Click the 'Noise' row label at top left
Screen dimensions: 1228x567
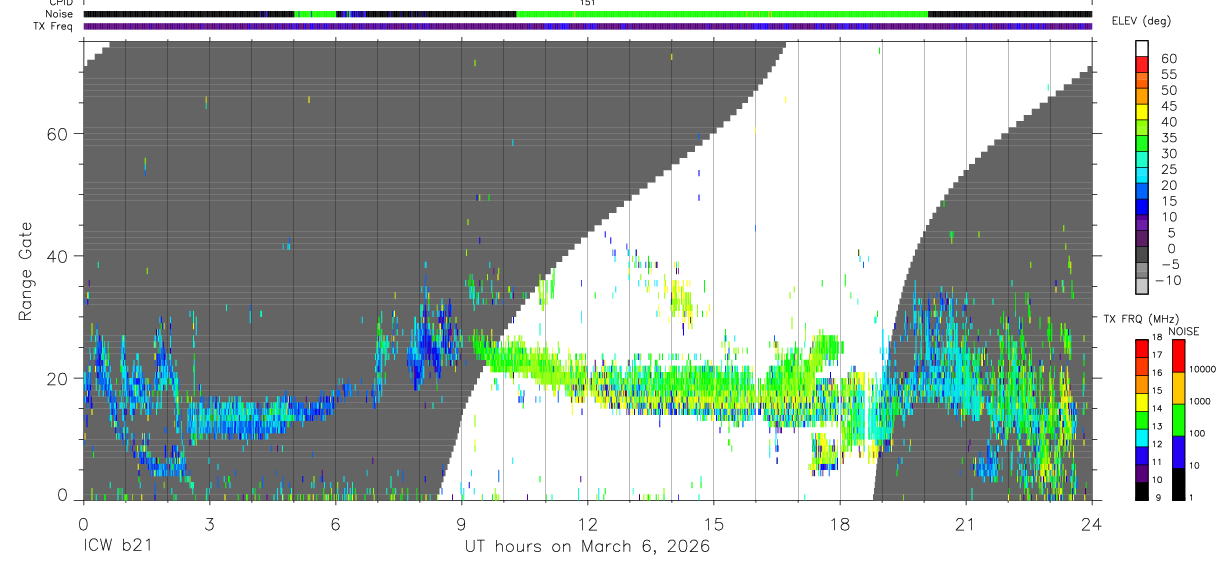click(59, 14)
